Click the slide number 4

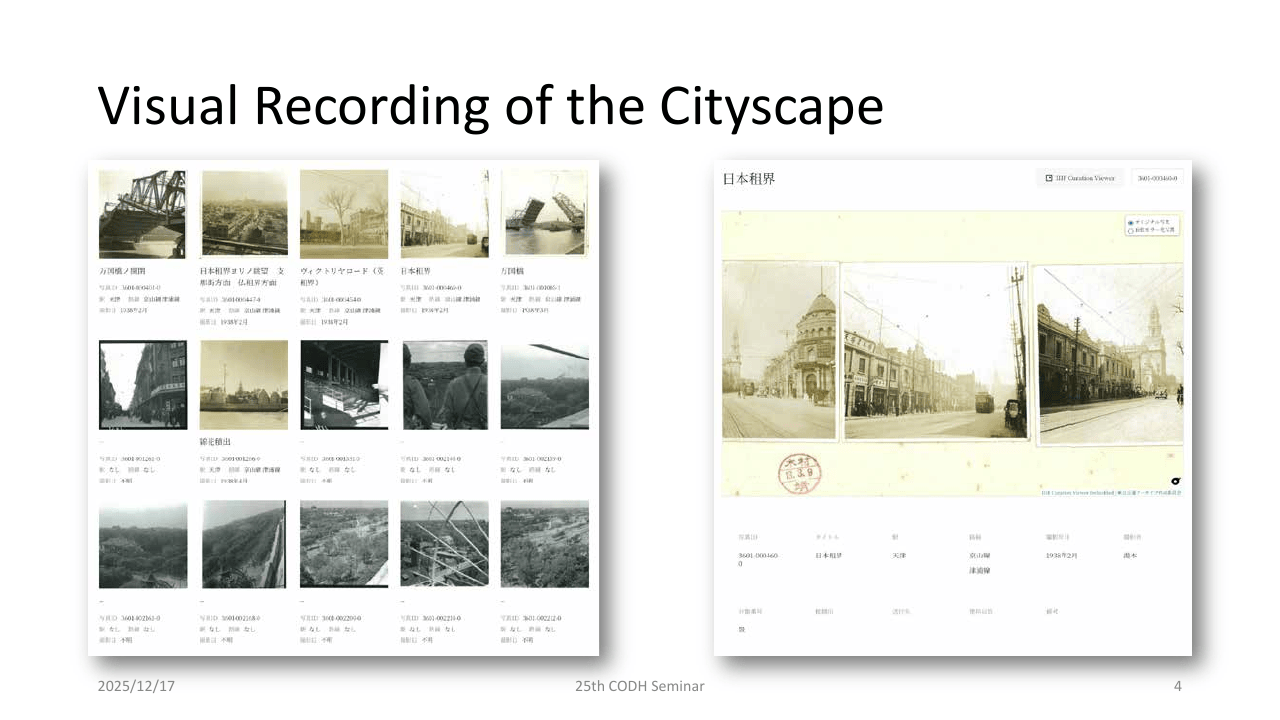(1177, 686)
